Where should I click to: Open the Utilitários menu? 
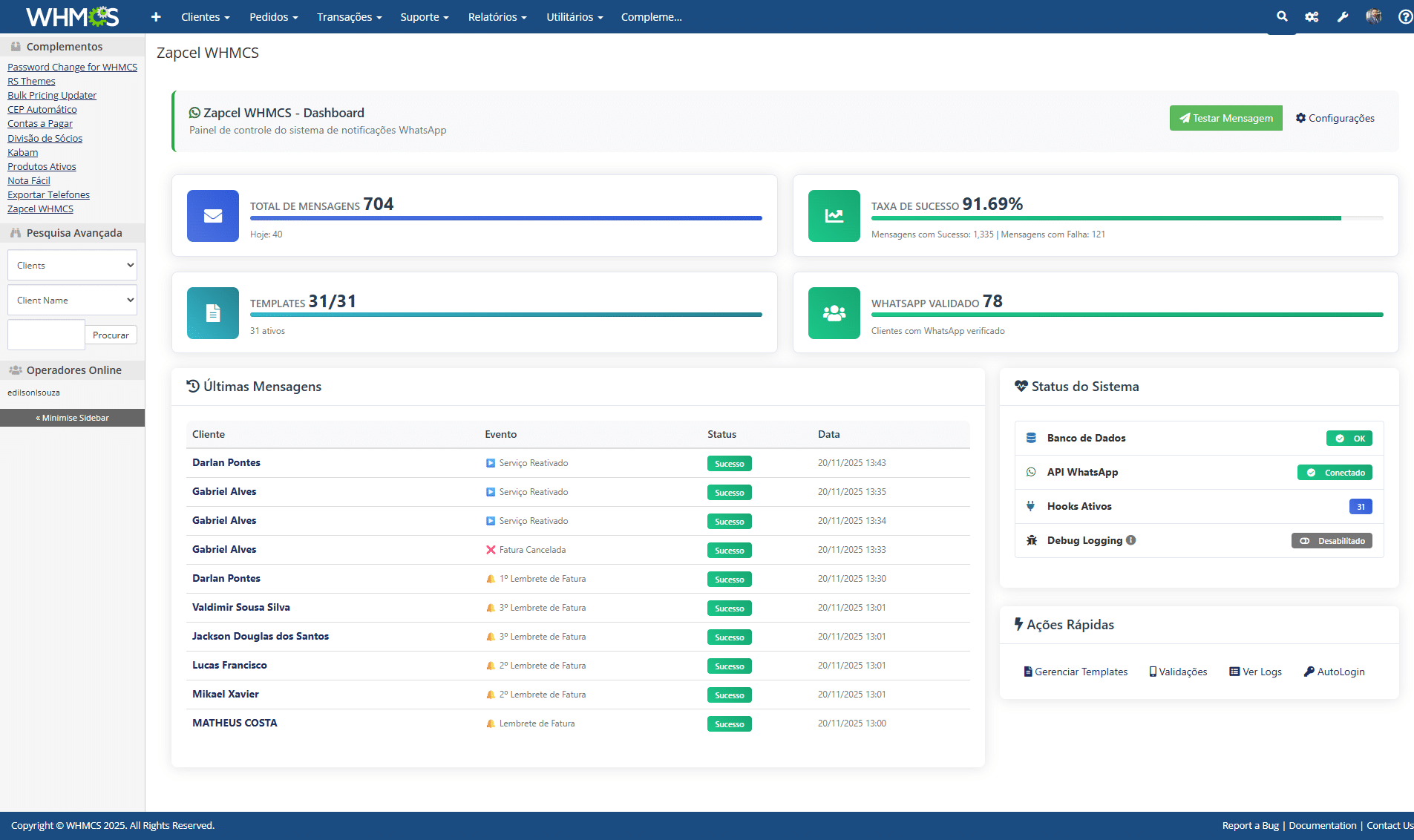[575, 16]
